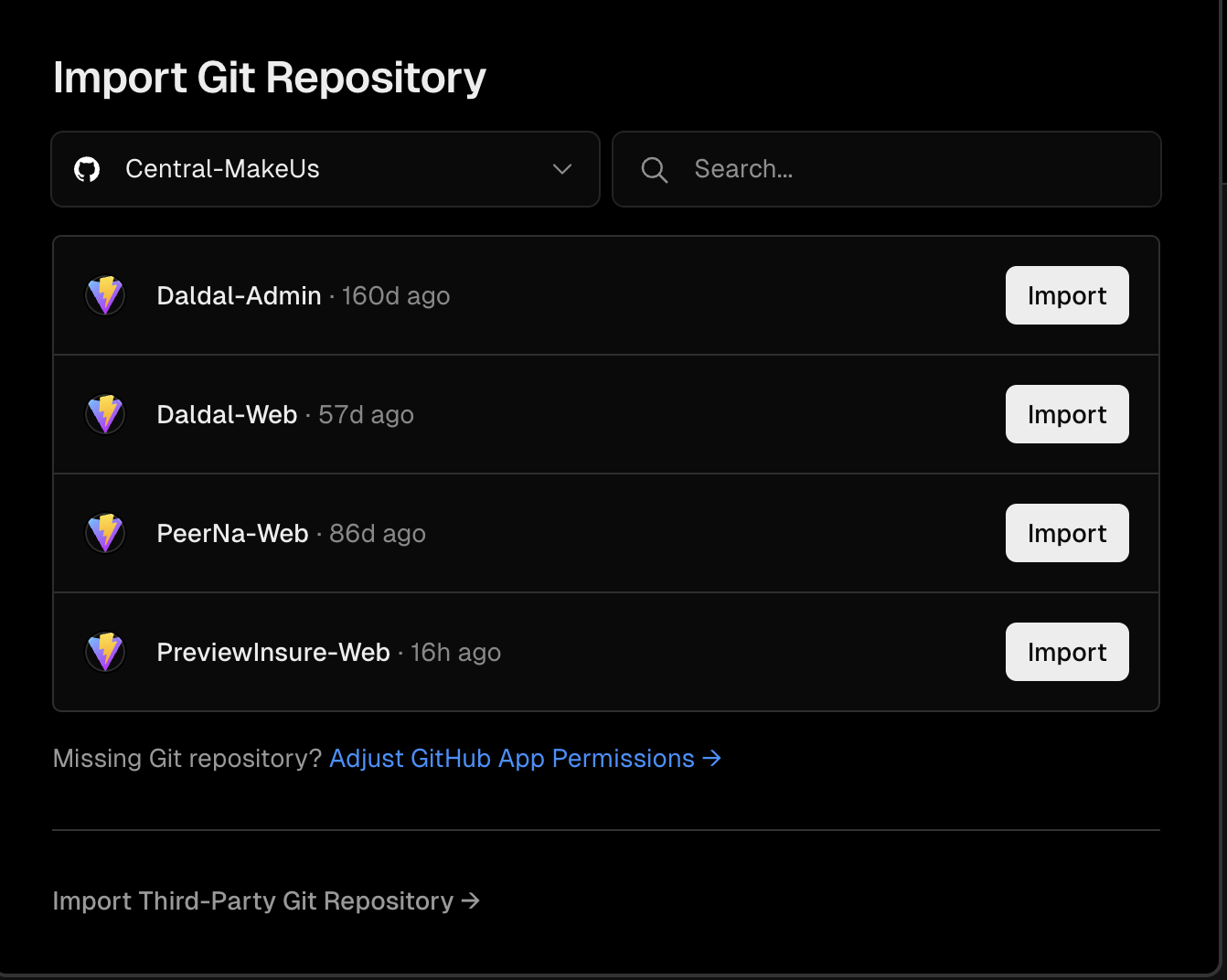Screen dimensions: 1227x980
Task: Click the Vite icon beside PreviewInsure-Web
Action: [x=105, y=652]
